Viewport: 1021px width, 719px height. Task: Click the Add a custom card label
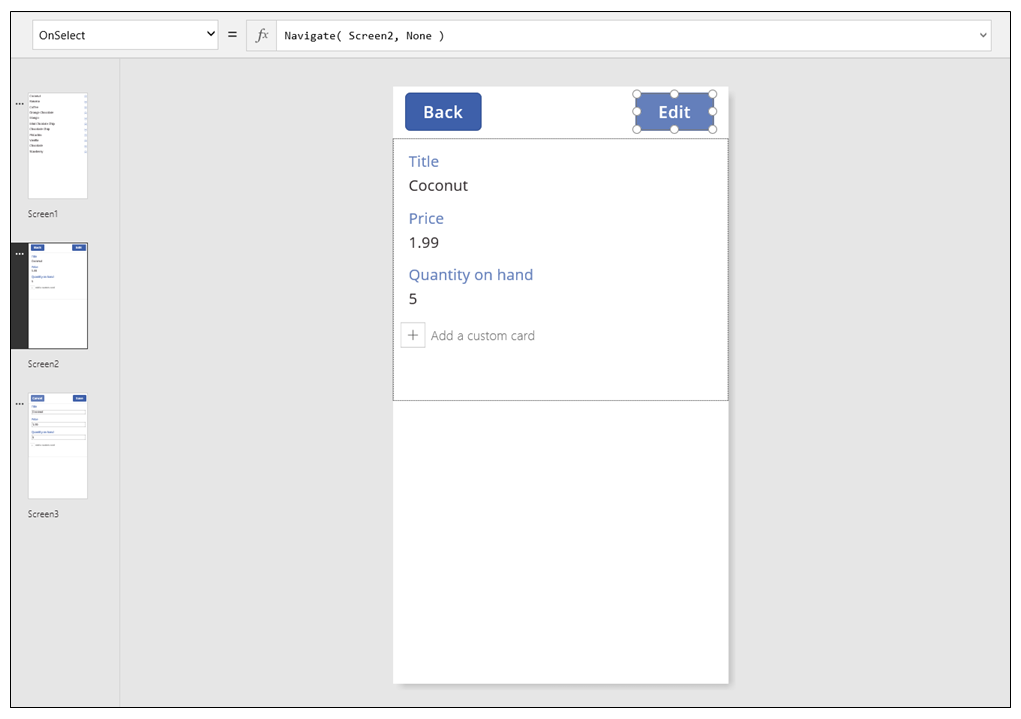(x=482, y=335)
